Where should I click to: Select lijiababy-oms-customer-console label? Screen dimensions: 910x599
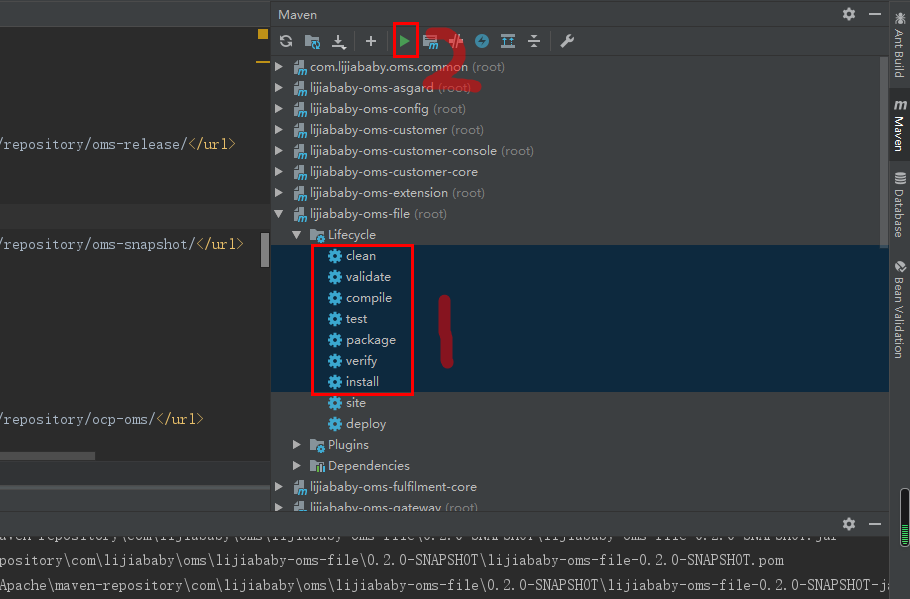tap(403, 151)
